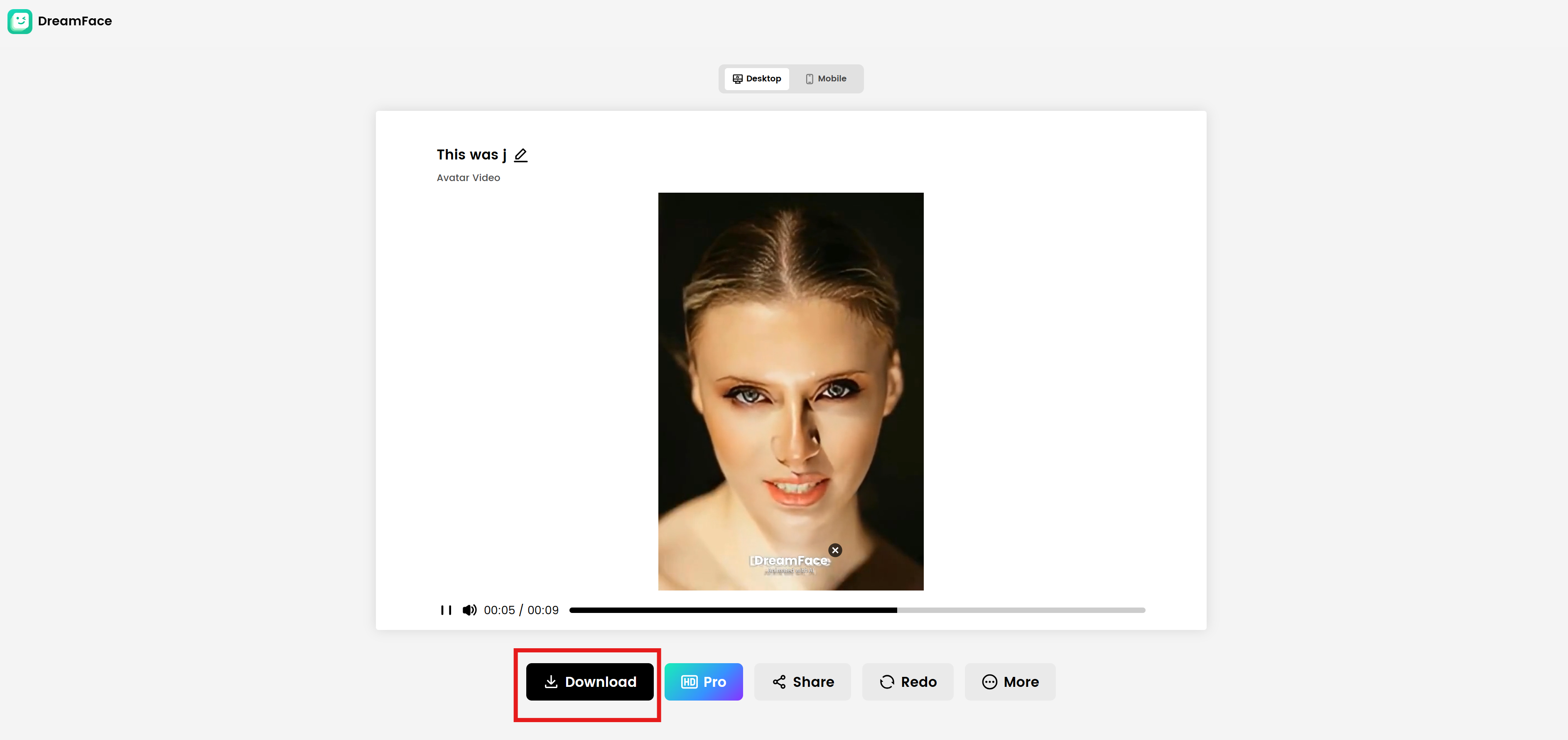Image resolution: width=1568 pixels, height=740 pixels.
Task: Pause the avatar video playback
Action: [x=446, y=610]
